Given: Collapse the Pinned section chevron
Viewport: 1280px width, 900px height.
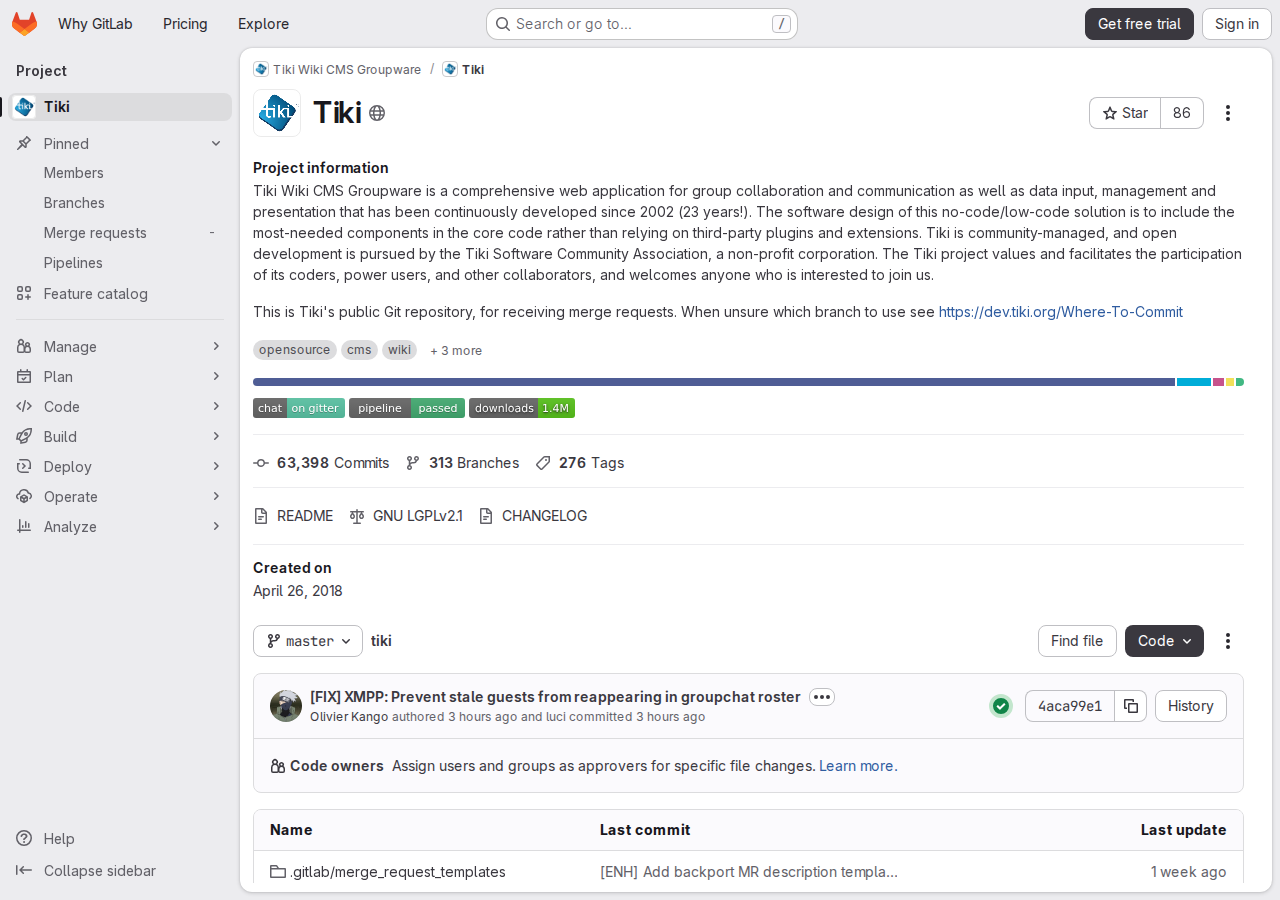Looking at the screenshot, I should point(216,144).
